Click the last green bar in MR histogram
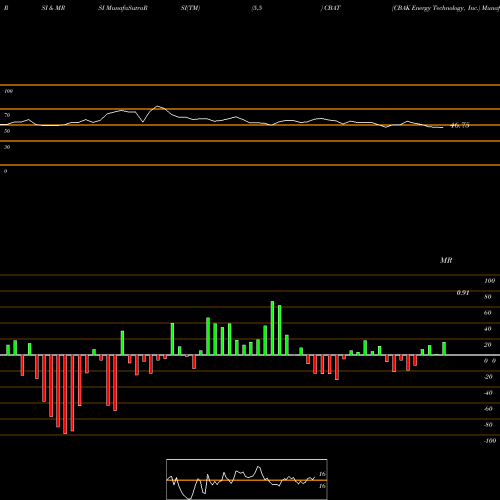The image size is (500, 500). click(444, 349)
